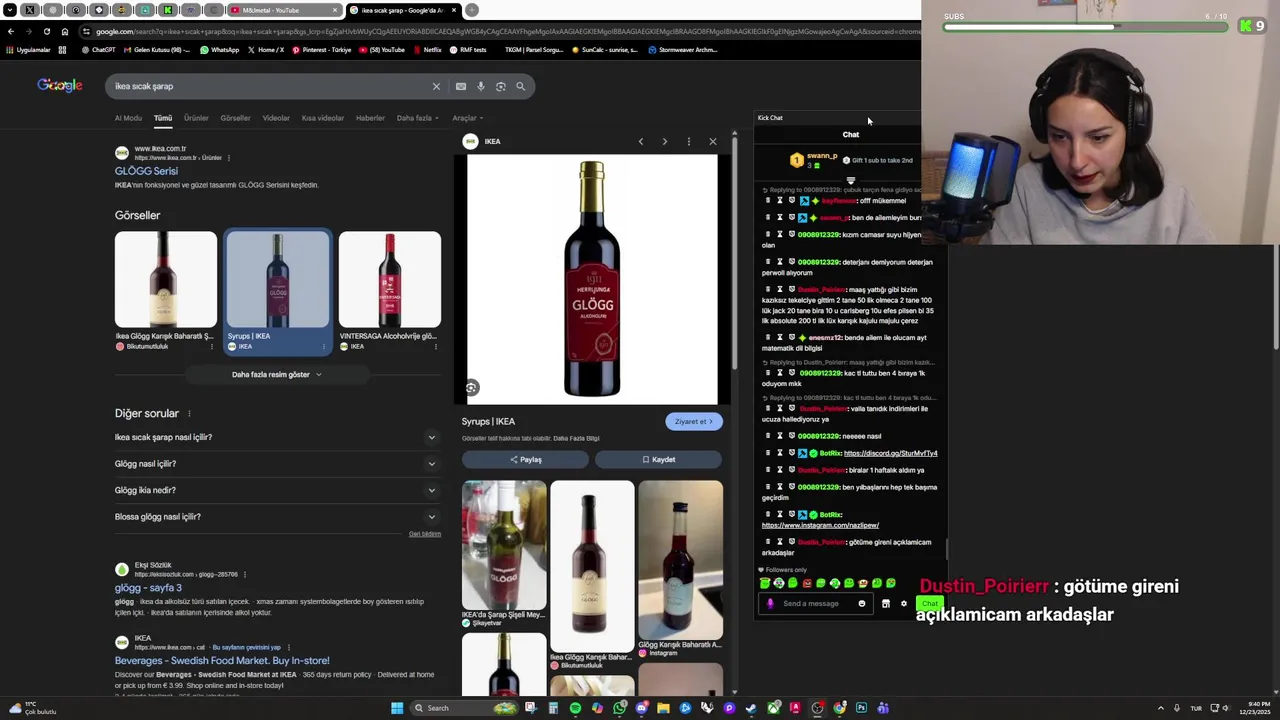Open WhatsApp bookmark in bookmarks bar
1280x720 pixels.
tap(219, 49)
